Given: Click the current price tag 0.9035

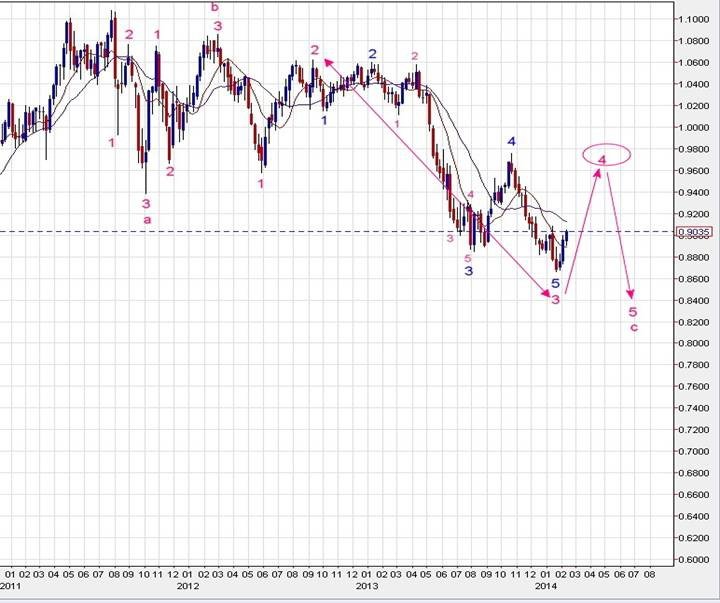Looking at the screenshot, I should tap(694, 232).
